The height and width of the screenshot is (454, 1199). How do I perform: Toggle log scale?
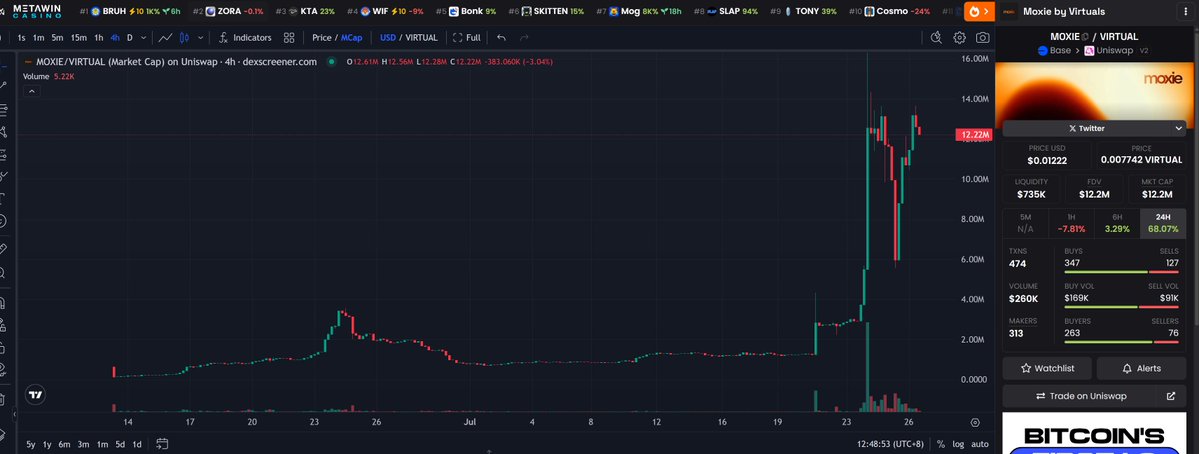[x=958, y=444]
